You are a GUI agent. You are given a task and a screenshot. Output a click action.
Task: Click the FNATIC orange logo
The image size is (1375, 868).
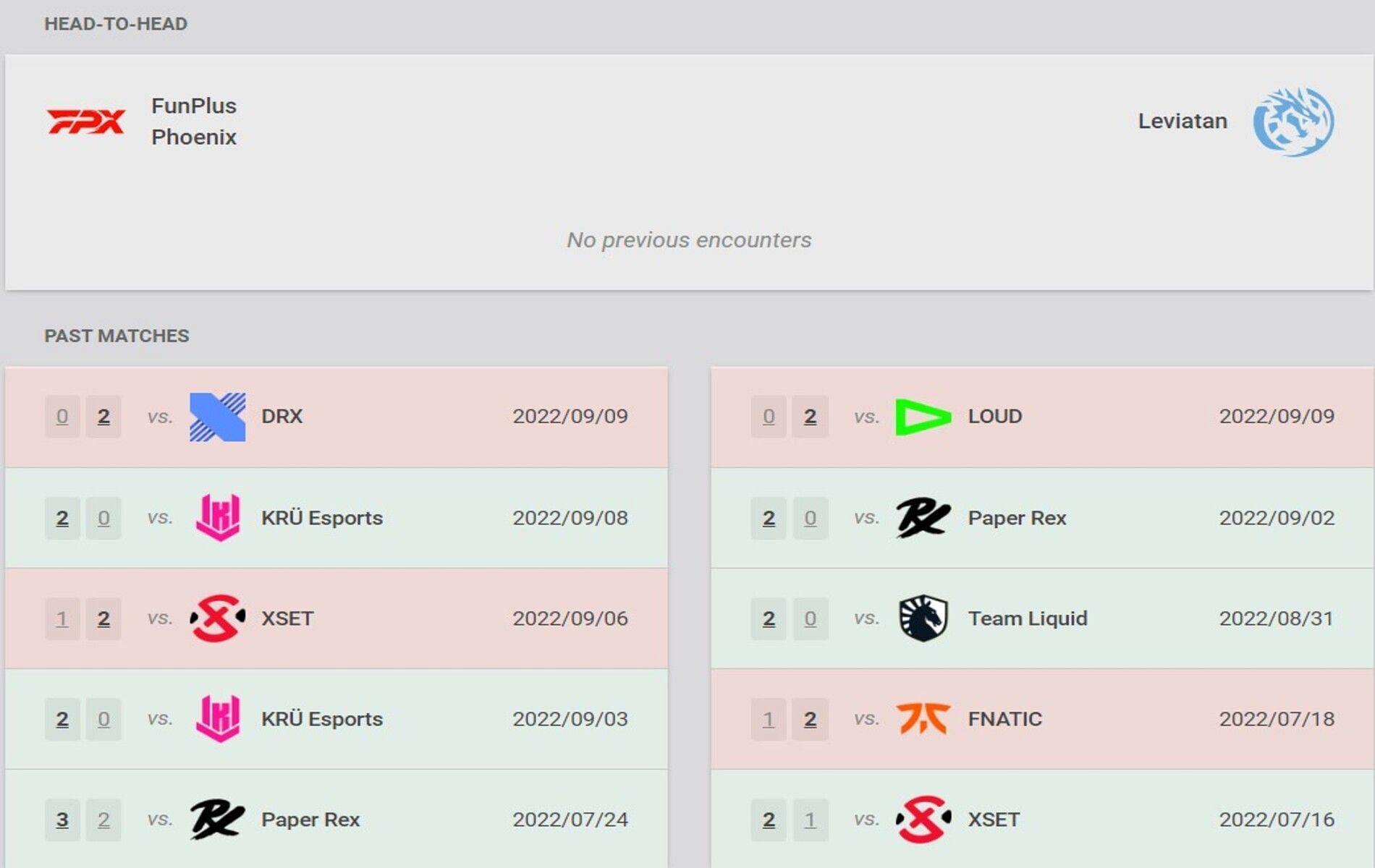click(x=923, y=719)
